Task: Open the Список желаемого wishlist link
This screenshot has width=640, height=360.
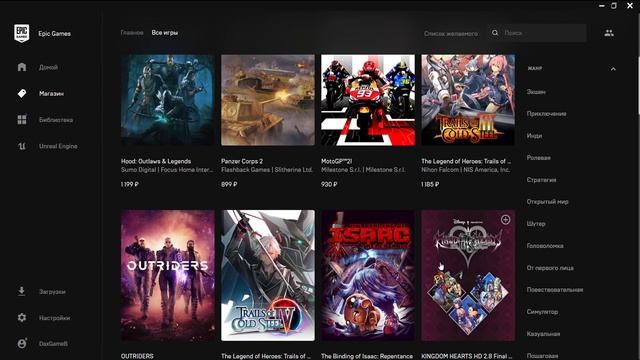Action: pos(451,33)
